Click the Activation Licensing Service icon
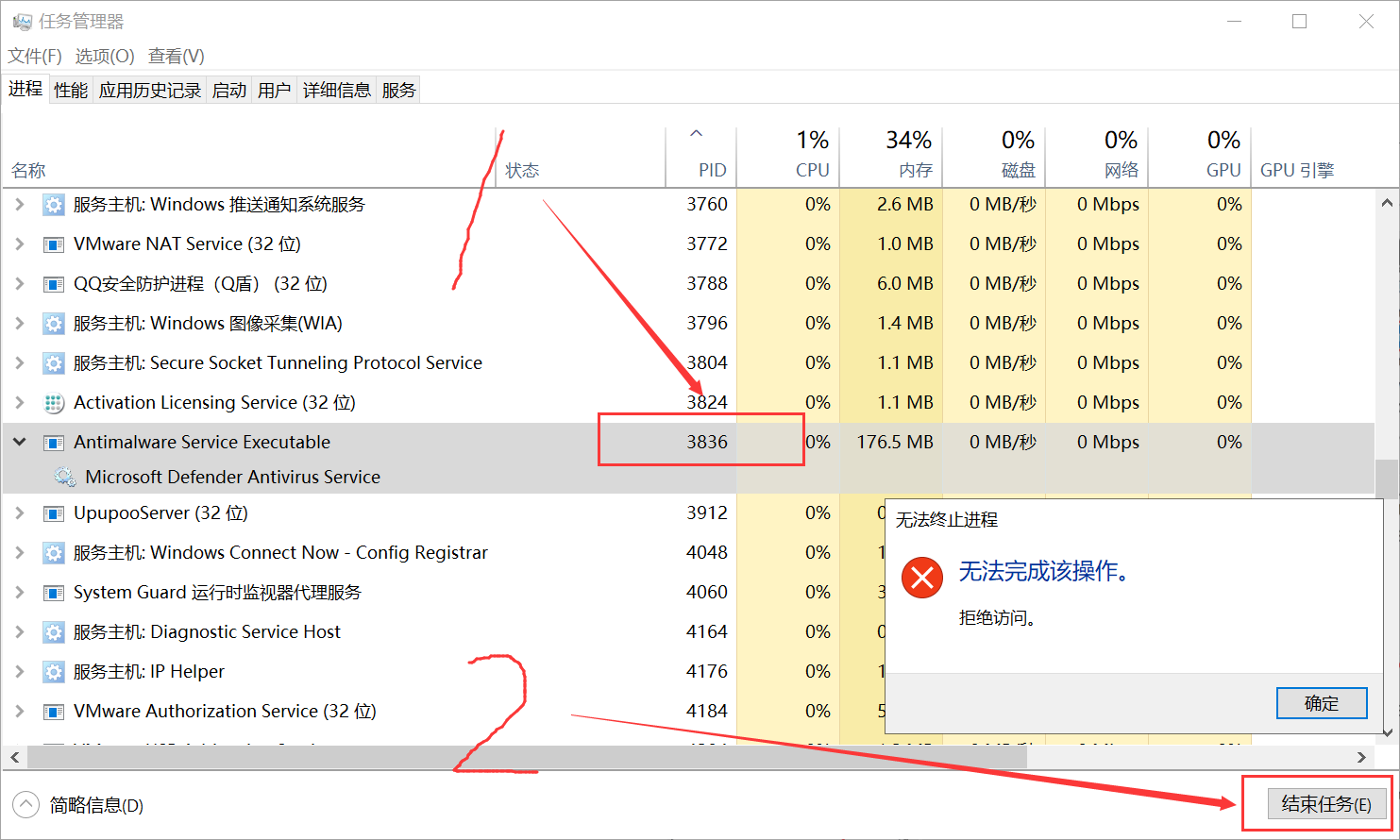This screenshot has height=840, width=1400. pyautogui.click(x=54, y=403)
